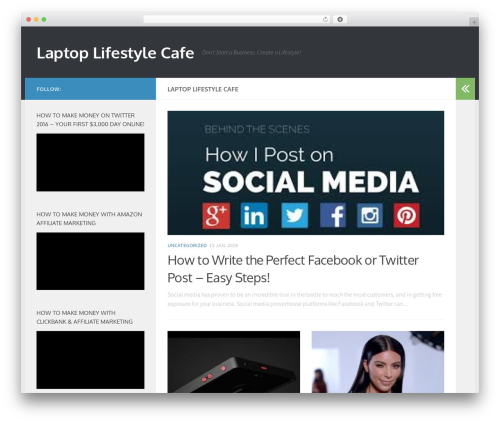Image resolution: width=500 pixels, height=423 pixels.
Task: Open the Uncategorized category link
Action: point(187,245)
